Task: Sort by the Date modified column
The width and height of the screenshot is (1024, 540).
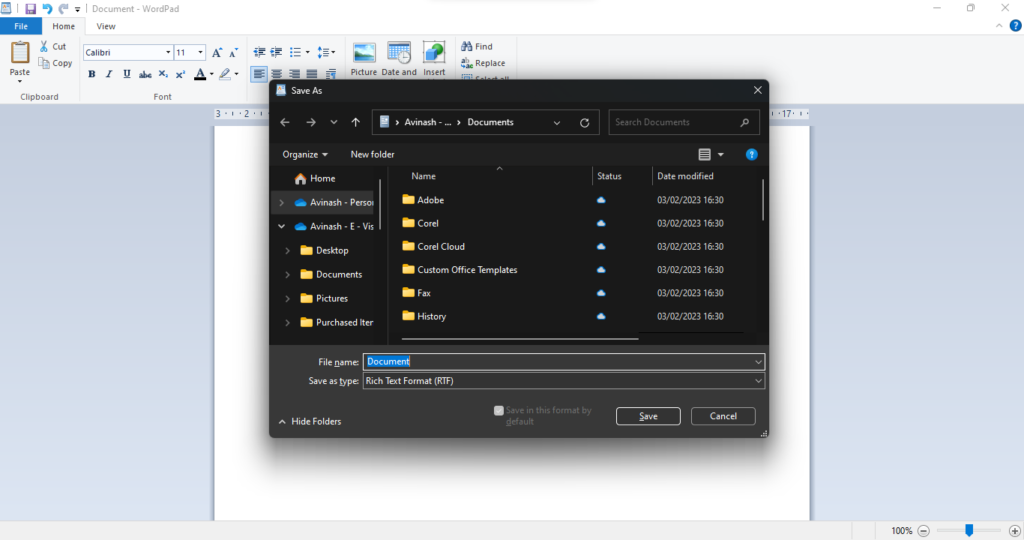Action: (685, 176)
